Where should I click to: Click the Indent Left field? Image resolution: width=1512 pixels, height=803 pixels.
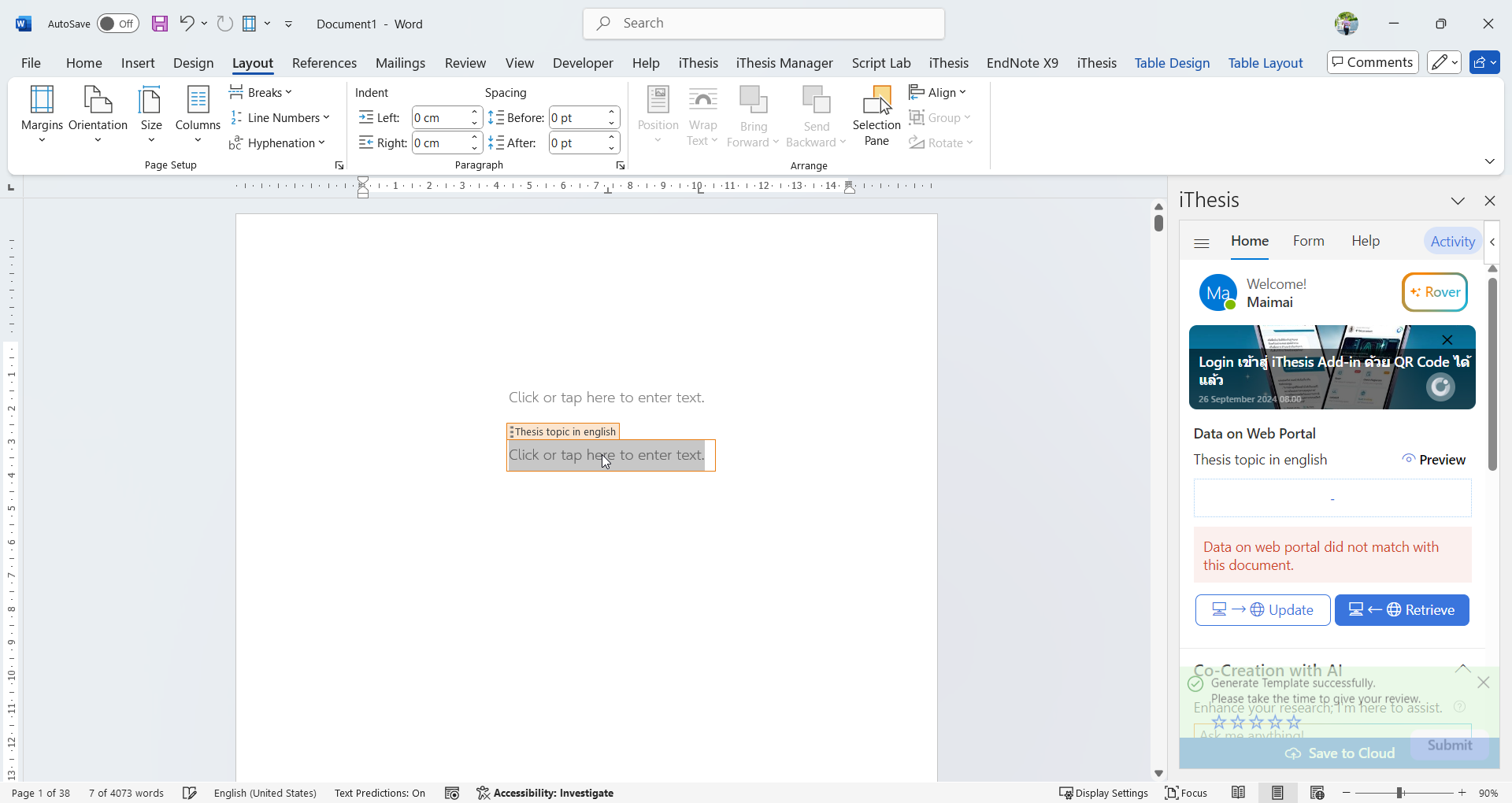439,118
